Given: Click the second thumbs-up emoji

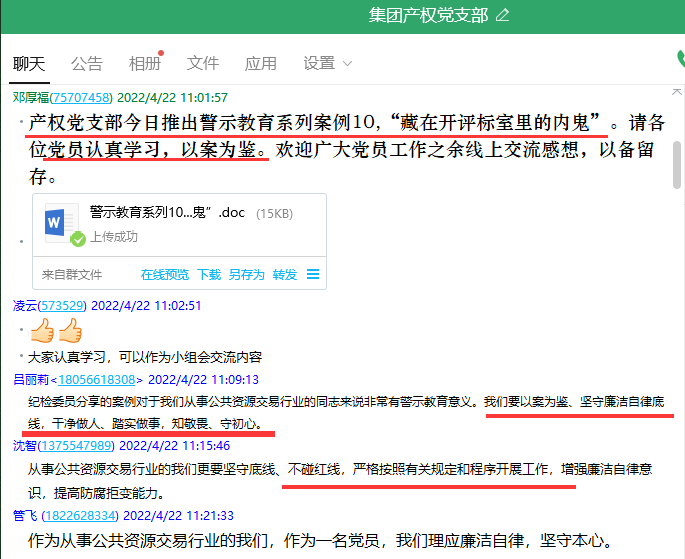Looking at the screenshot, I should 69,330.
